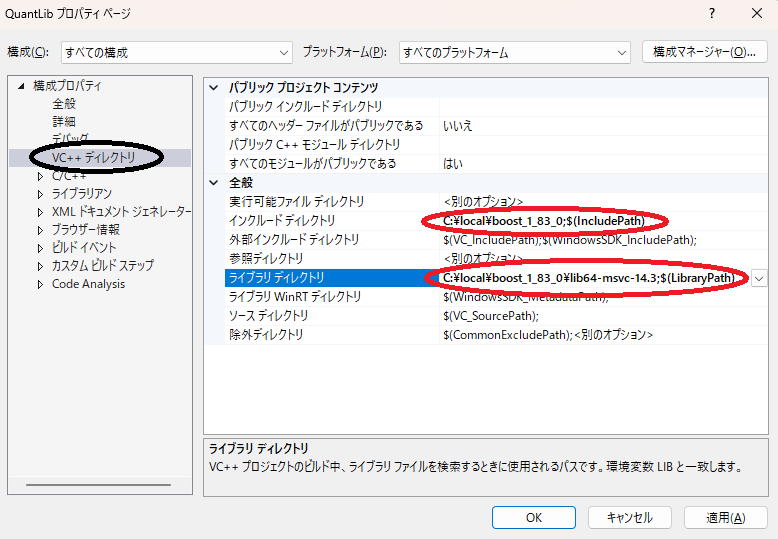Collapse the 構成プロパティ tree node
This screenshot has height=539, width=778.
21,86
